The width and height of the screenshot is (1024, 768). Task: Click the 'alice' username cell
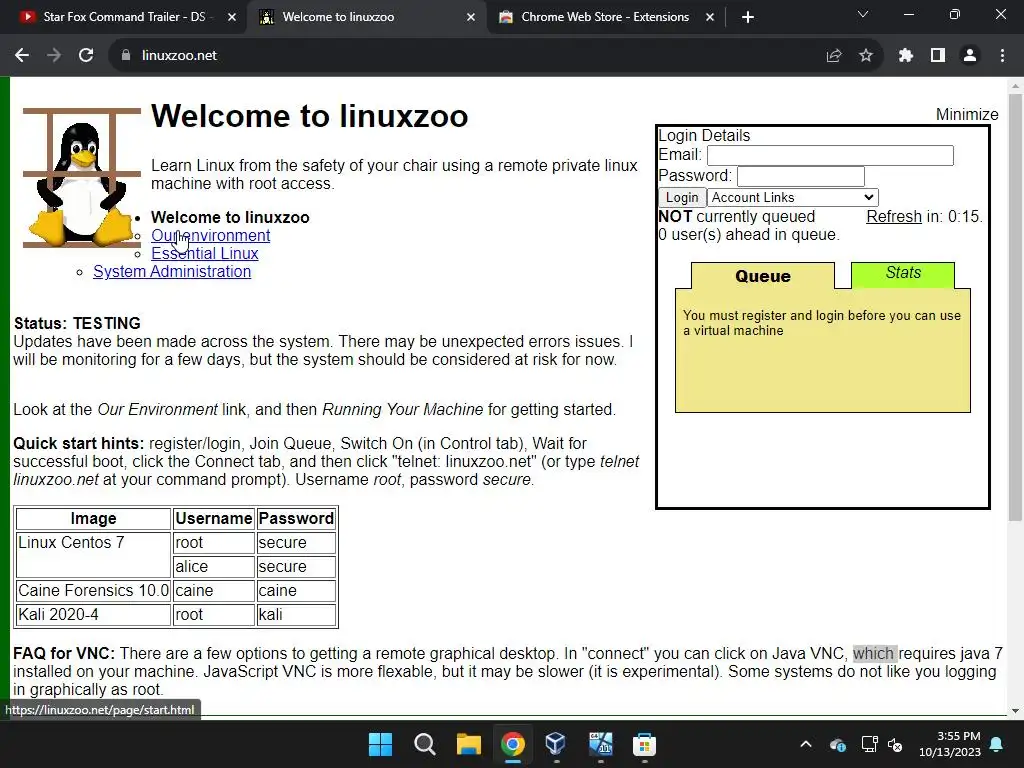point(214,566)
